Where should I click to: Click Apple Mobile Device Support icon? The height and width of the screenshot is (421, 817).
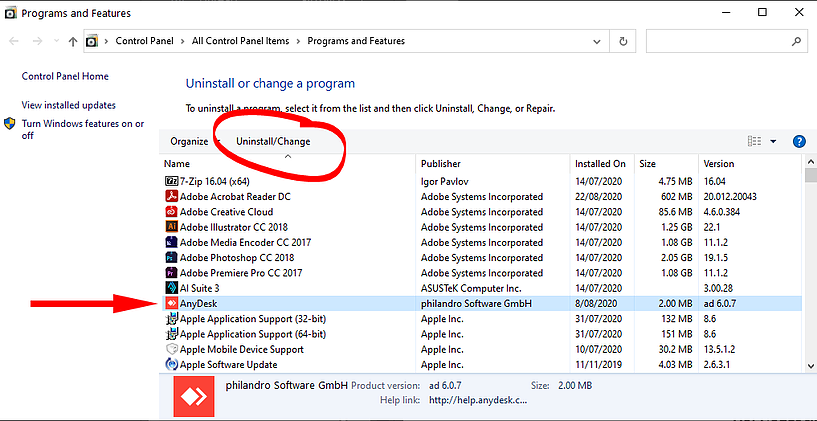click(x=171, y=349)
